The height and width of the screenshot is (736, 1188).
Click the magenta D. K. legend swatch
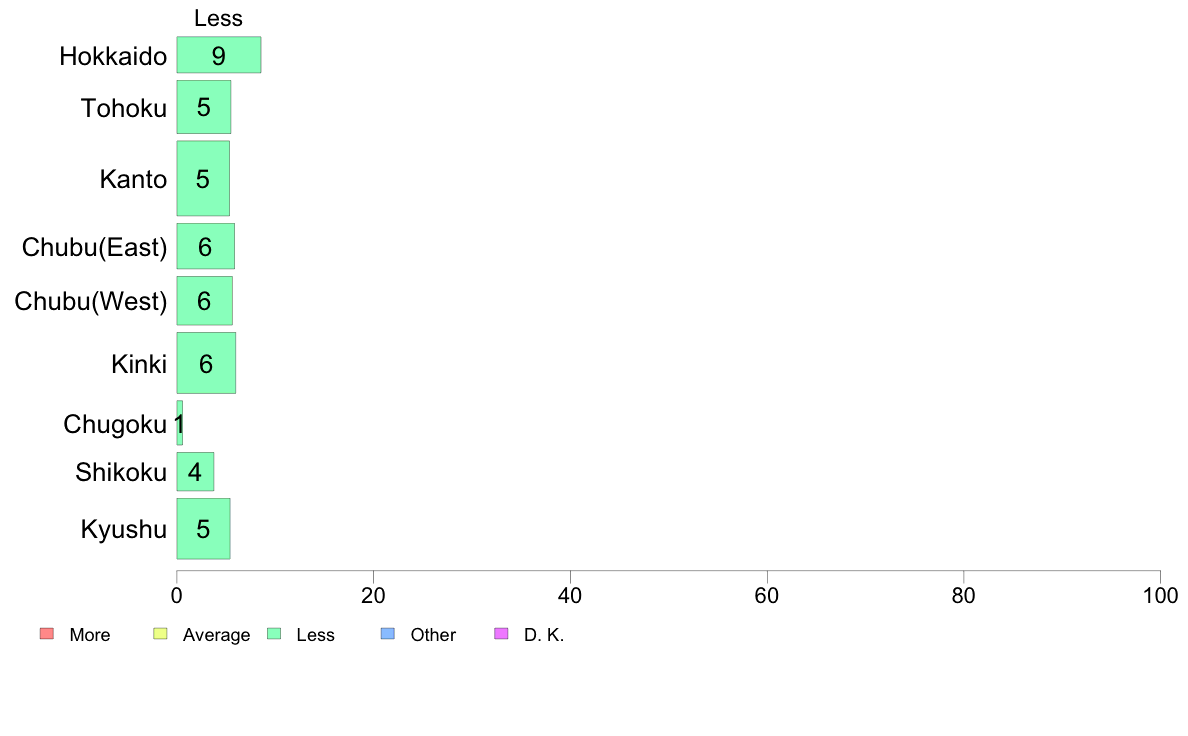pos(501,634)
